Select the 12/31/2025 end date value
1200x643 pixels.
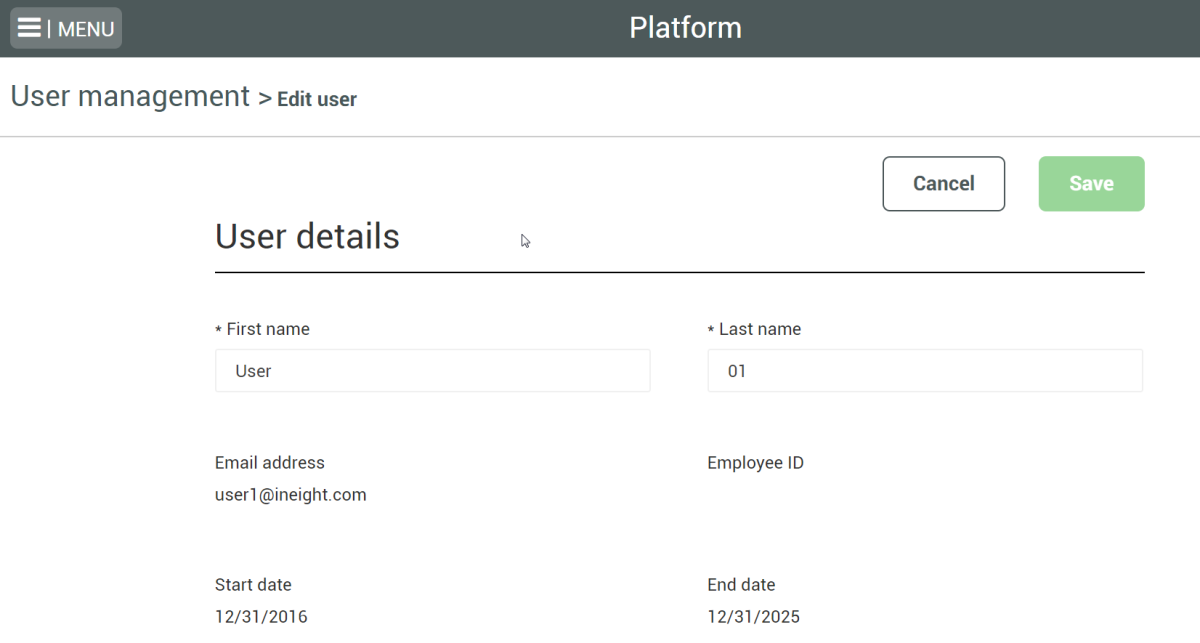(x=753, y=617)
